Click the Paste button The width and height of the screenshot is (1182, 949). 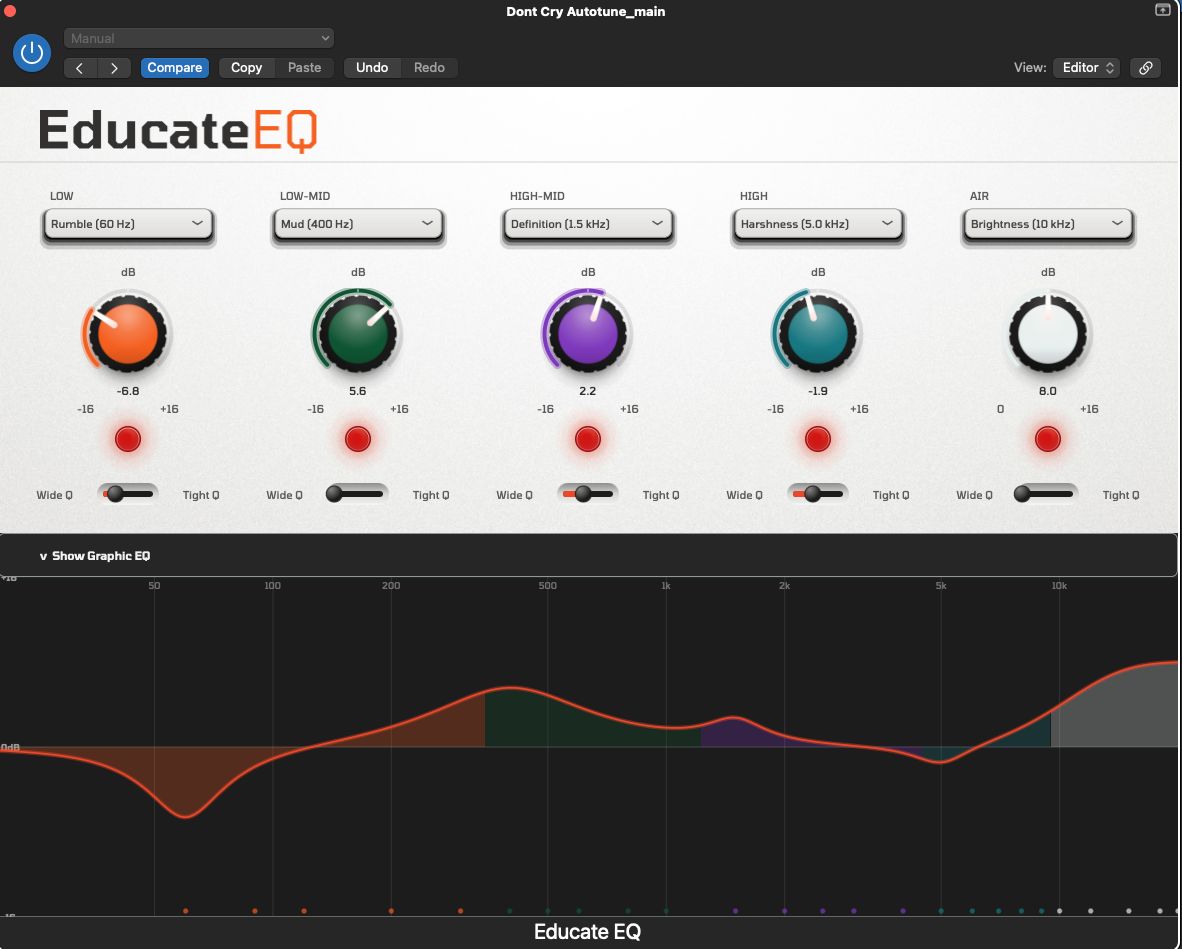point(305,68)
